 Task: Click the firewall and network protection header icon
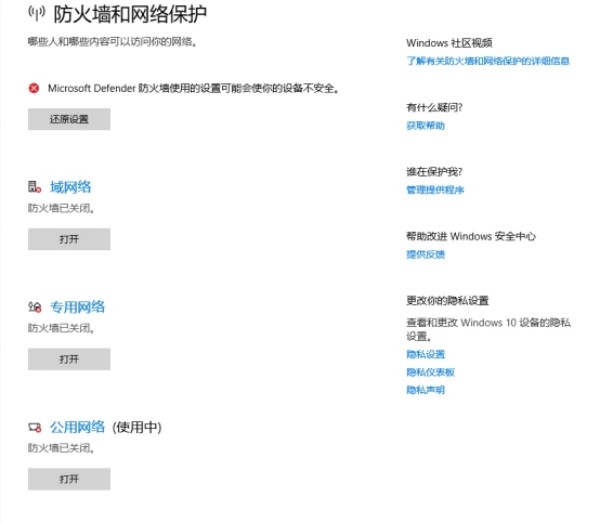(x=37, y=15)
